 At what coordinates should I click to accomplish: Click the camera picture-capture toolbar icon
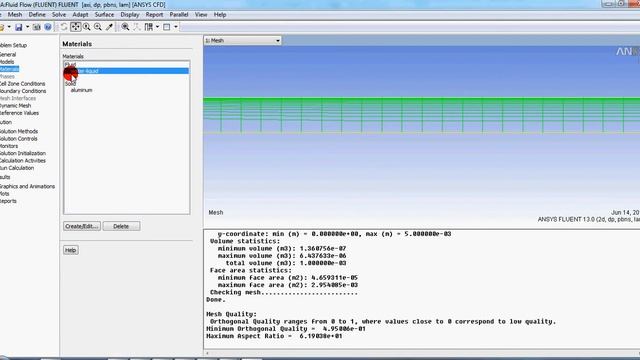pos(37,27)
